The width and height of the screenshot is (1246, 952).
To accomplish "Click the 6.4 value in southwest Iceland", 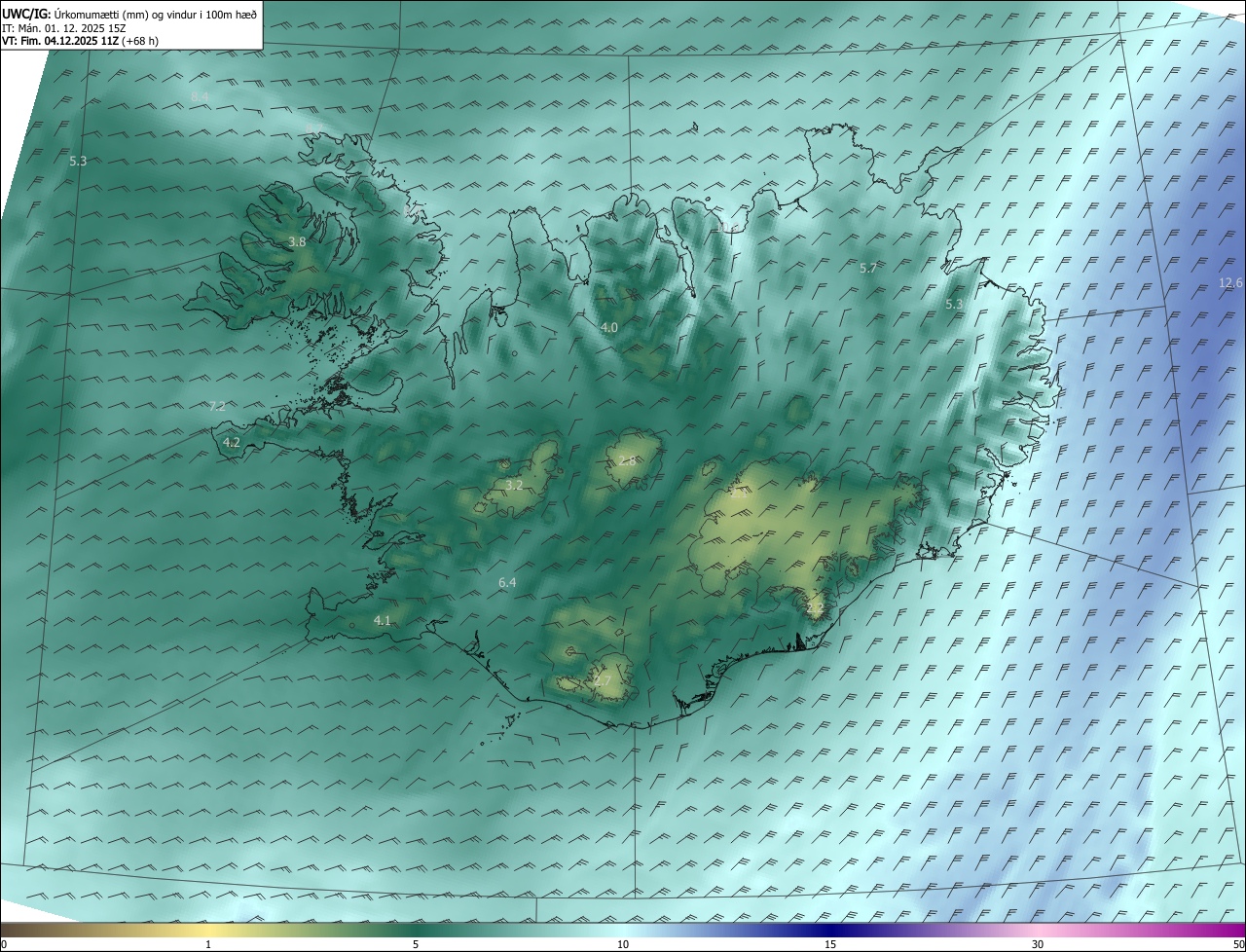I will point(507,583).
